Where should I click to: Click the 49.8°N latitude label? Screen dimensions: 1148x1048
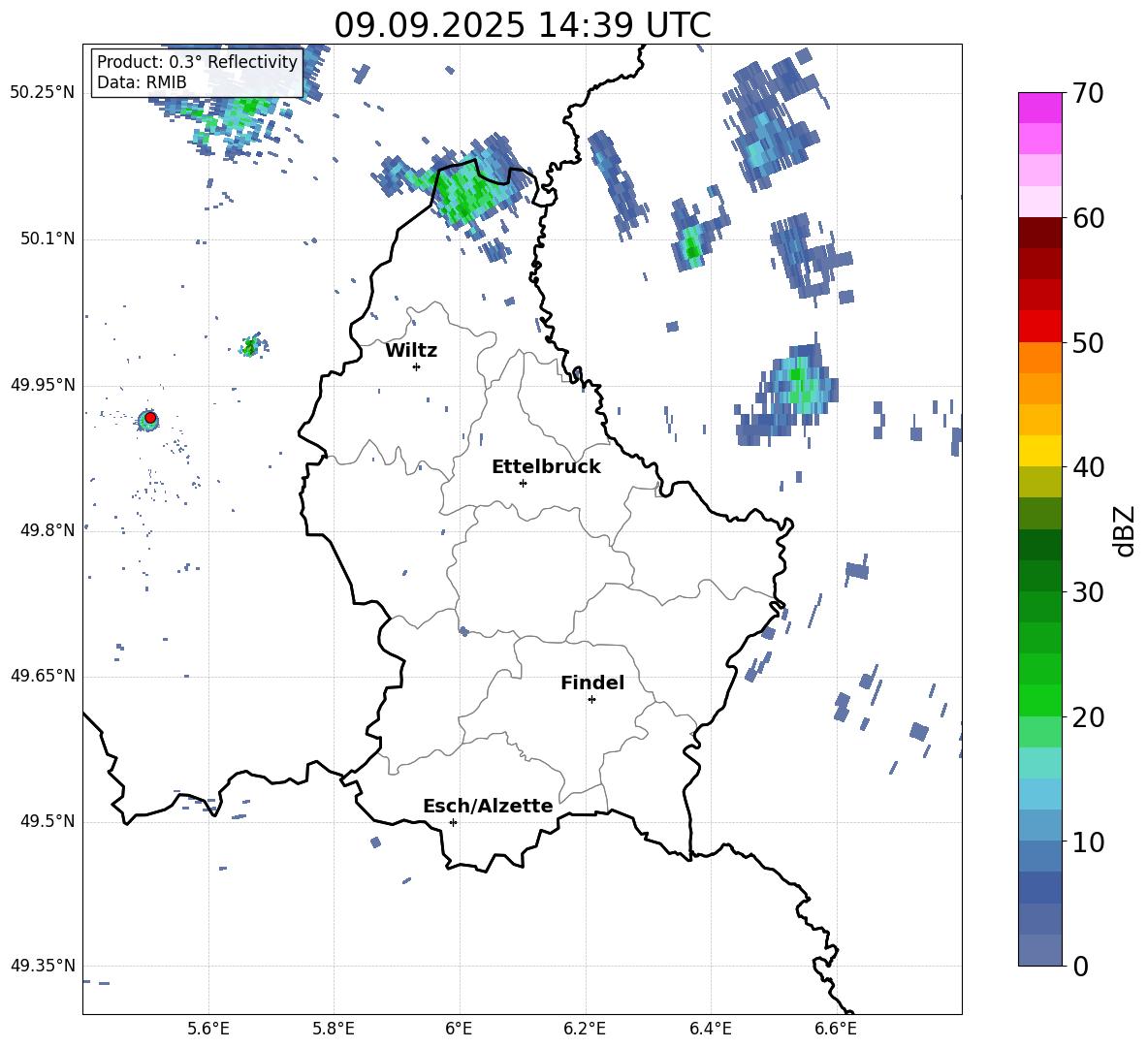pos(48,530)
